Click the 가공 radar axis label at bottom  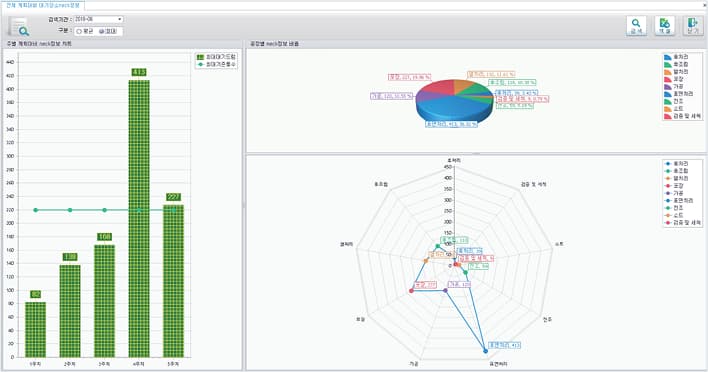pyautogui.click(x=414, y=363)
